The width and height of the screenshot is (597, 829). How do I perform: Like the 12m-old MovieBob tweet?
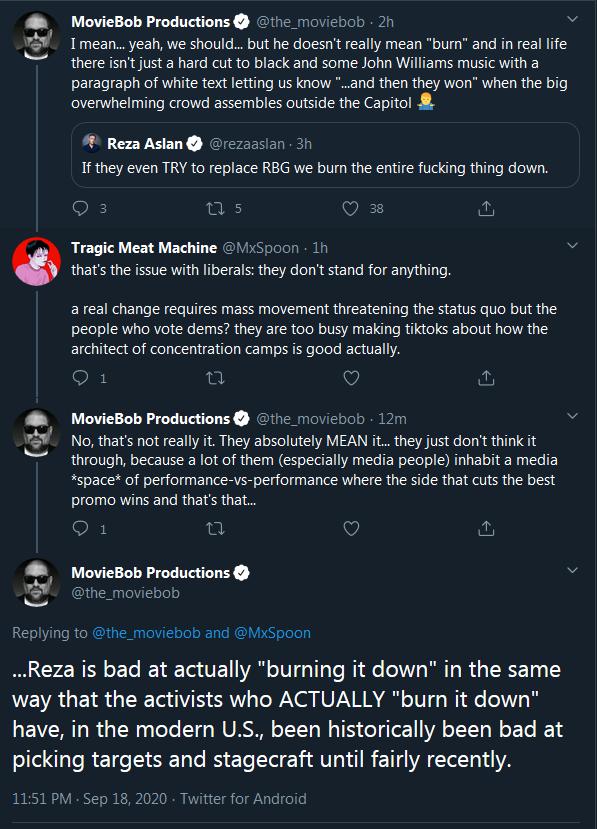(x=351, y=529)
